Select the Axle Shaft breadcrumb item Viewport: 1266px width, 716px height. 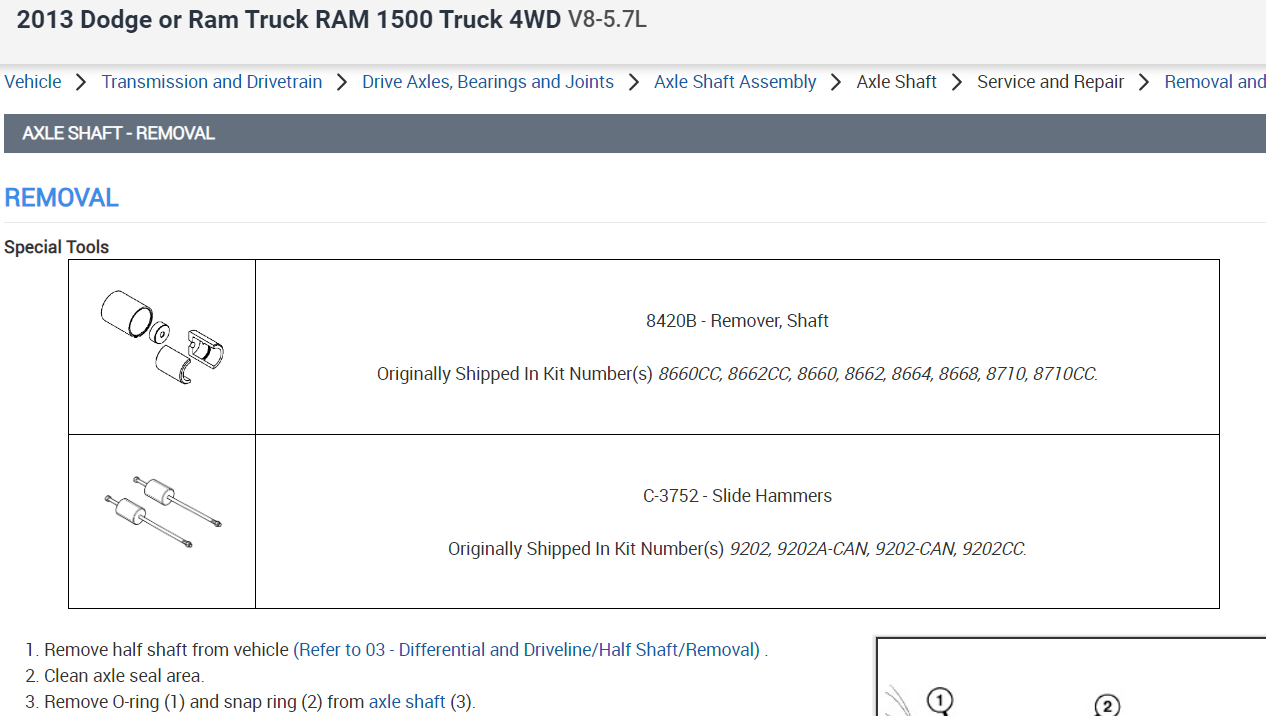pos(897,82)
